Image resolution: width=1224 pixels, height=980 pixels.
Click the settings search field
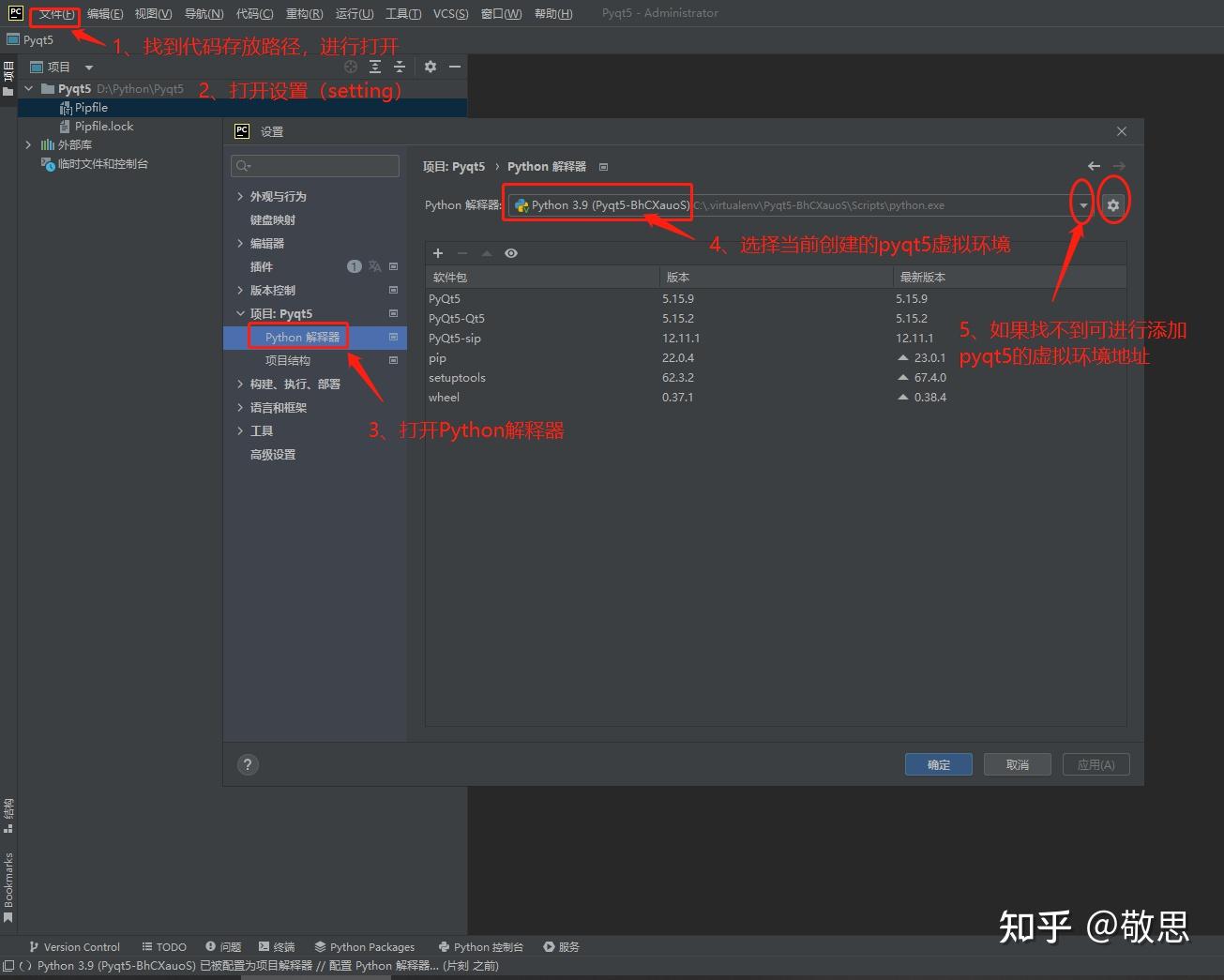(314, 165)
